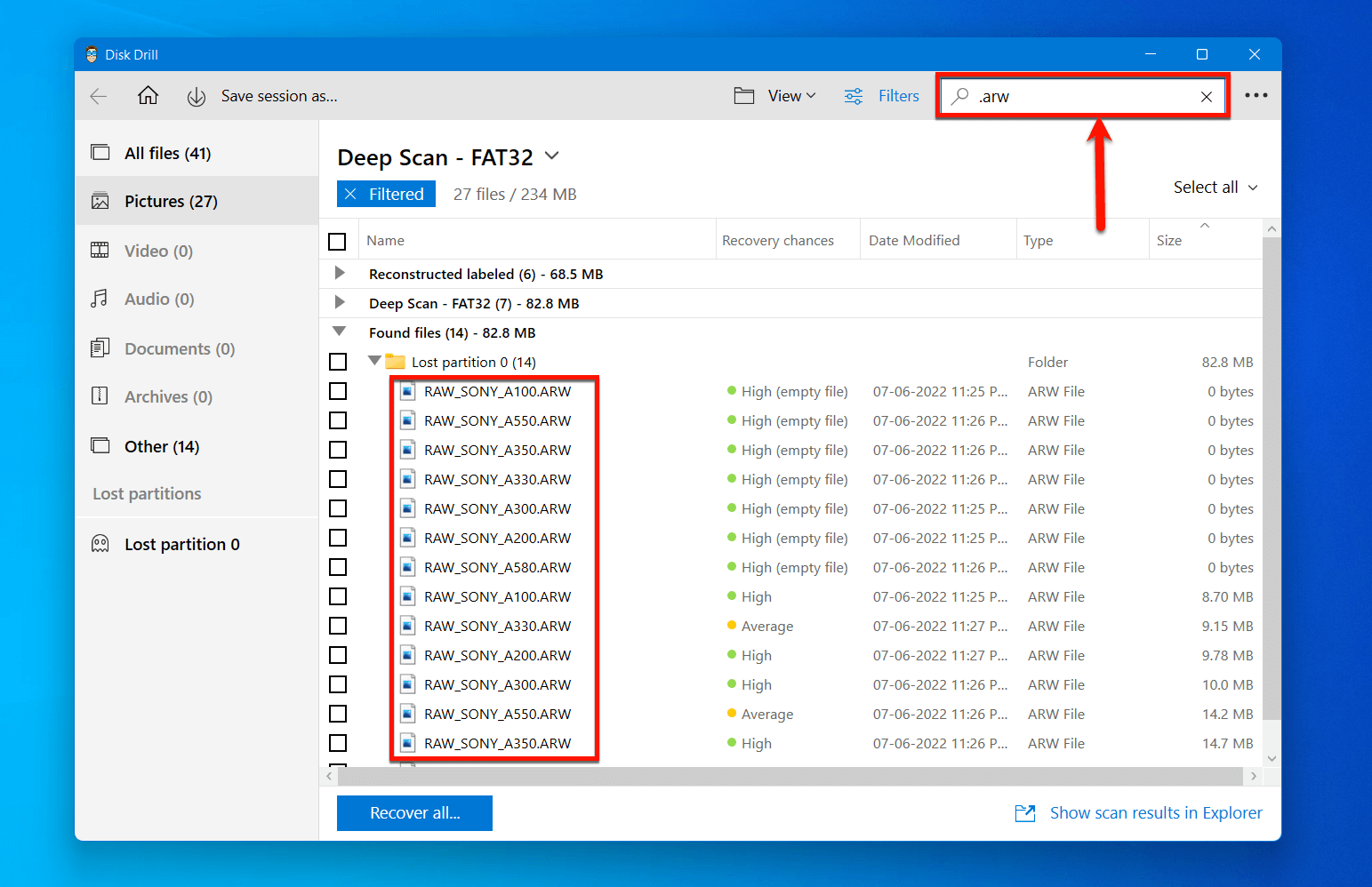Check the 14.7 MB RAW_SONY_A350.ARW file
This screenshot has width=1372, height=887.
pos(338,743)
